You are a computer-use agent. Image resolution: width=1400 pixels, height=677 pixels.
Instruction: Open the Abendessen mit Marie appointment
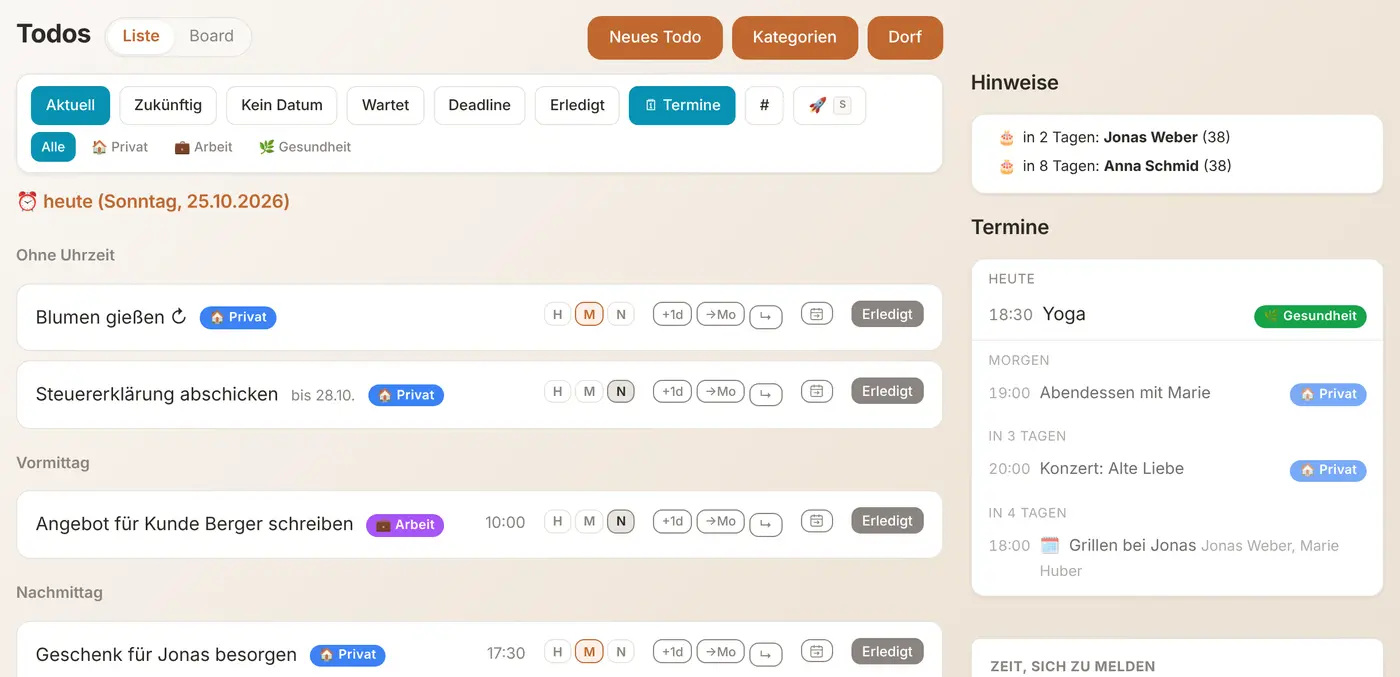coord(1177,393)
